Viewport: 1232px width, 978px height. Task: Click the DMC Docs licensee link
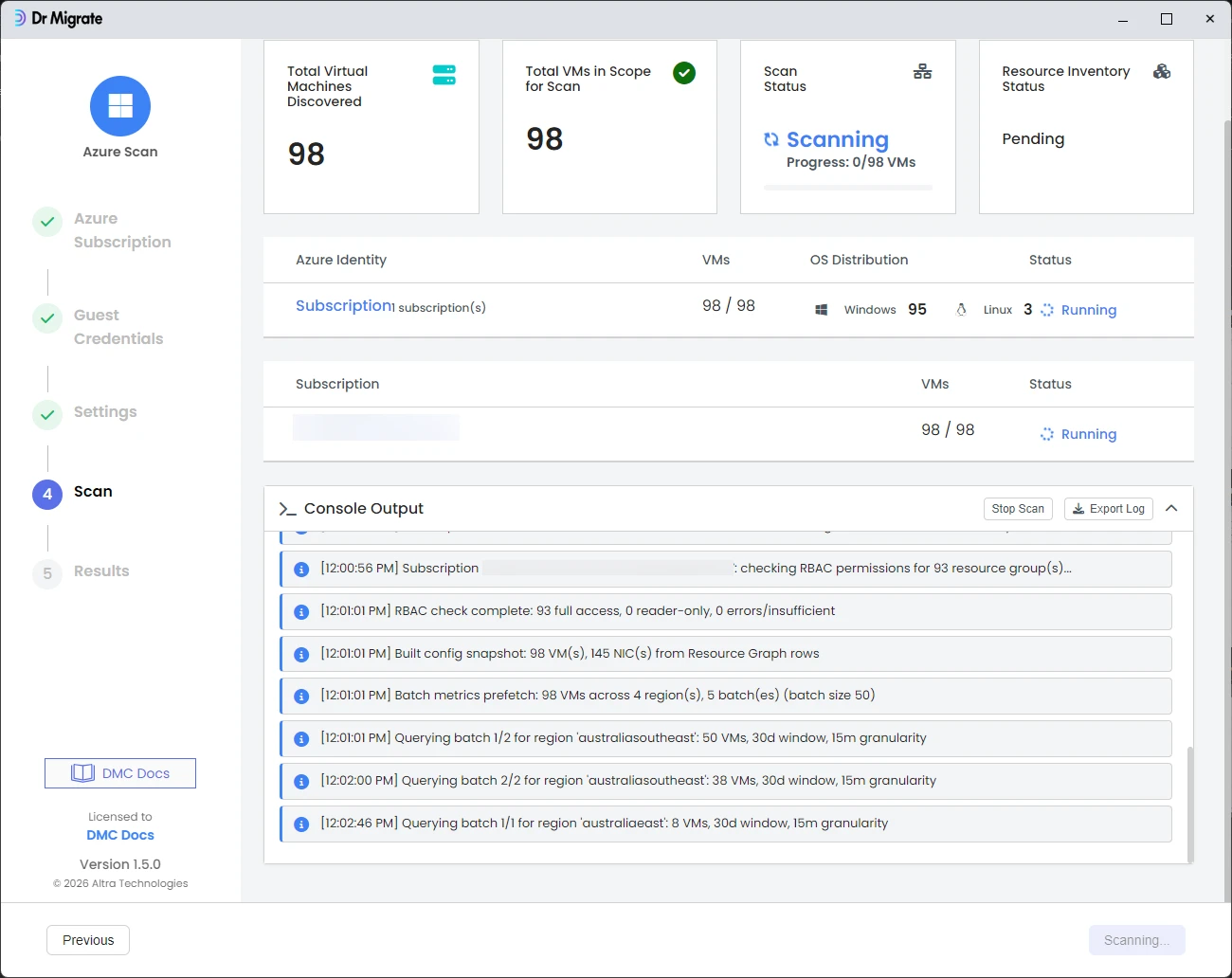120,835
